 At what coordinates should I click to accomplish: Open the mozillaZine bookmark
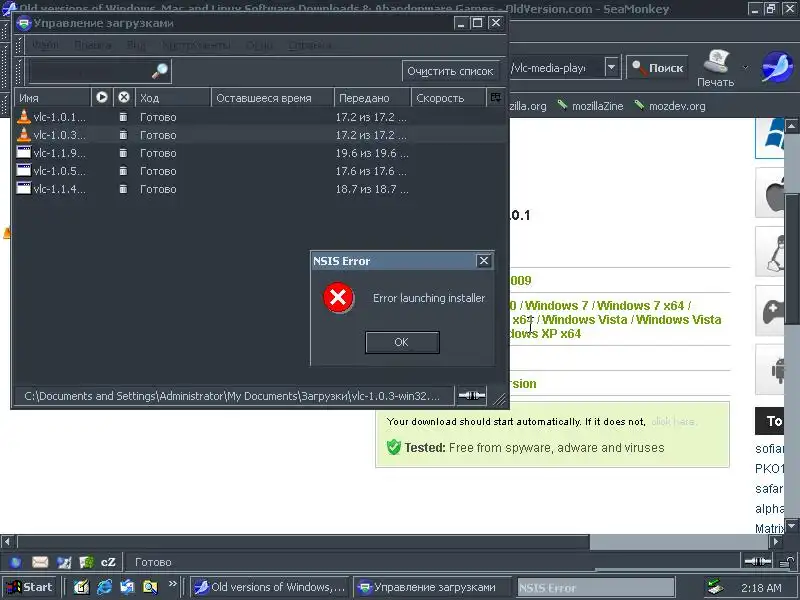click(x=590, y=106)
